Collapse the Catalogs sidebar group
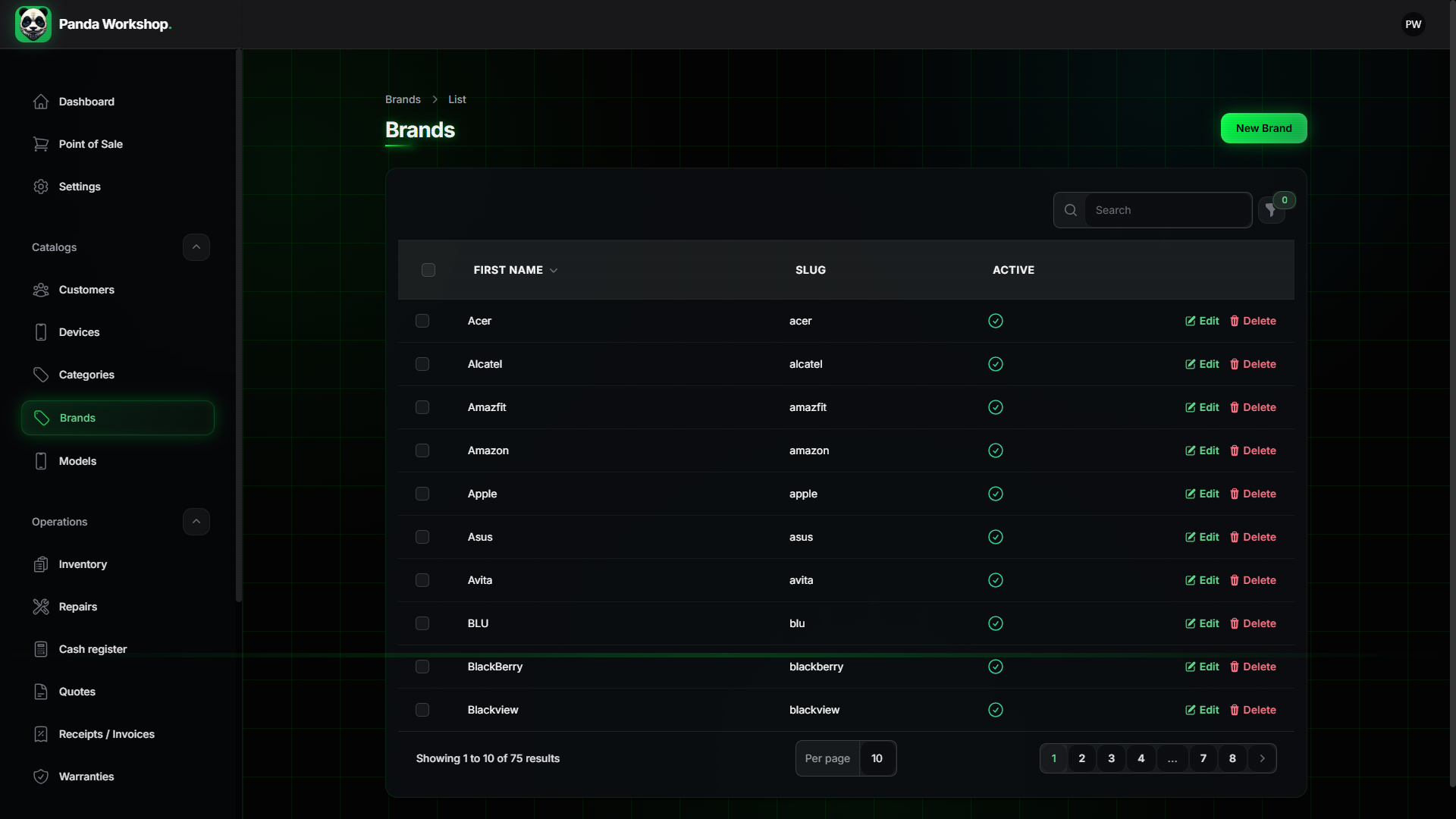This screenshot has height=819, width=1456. click(196, 247)
